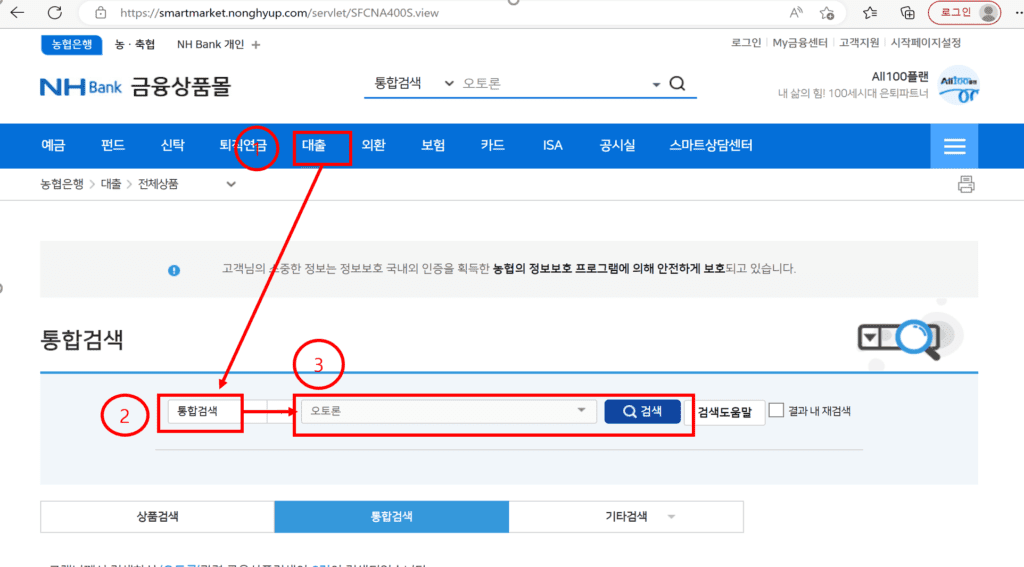This screenshot has height=567, width=1024.
Task: Open the 신탁 menu
Action: [172, 145]
